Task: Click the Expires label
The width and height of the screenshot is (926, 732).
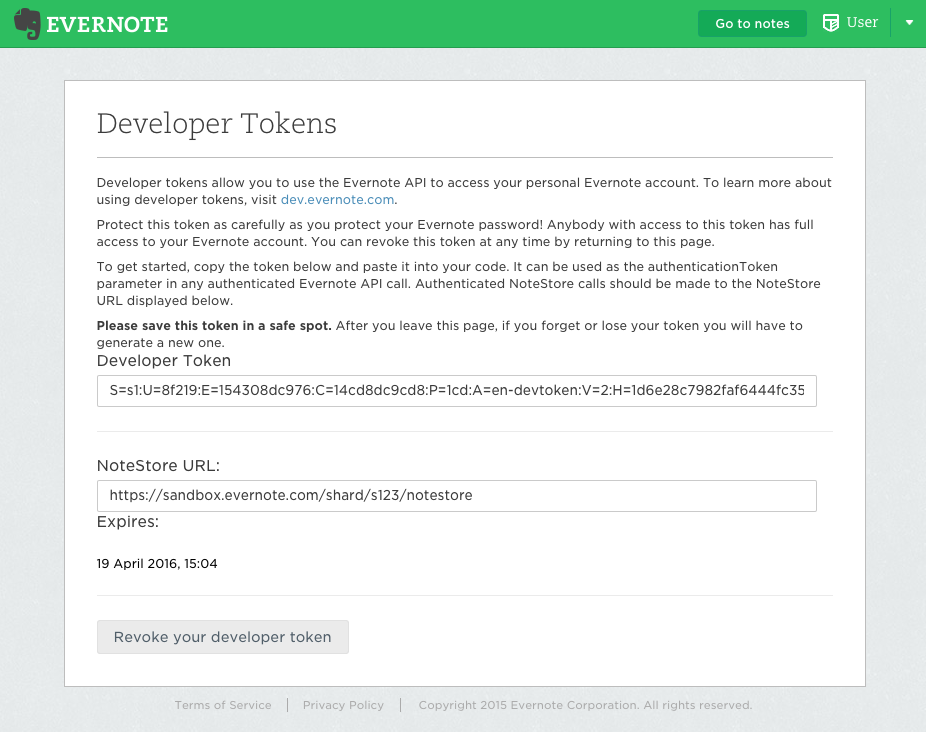Action: (x=128, y=522)
